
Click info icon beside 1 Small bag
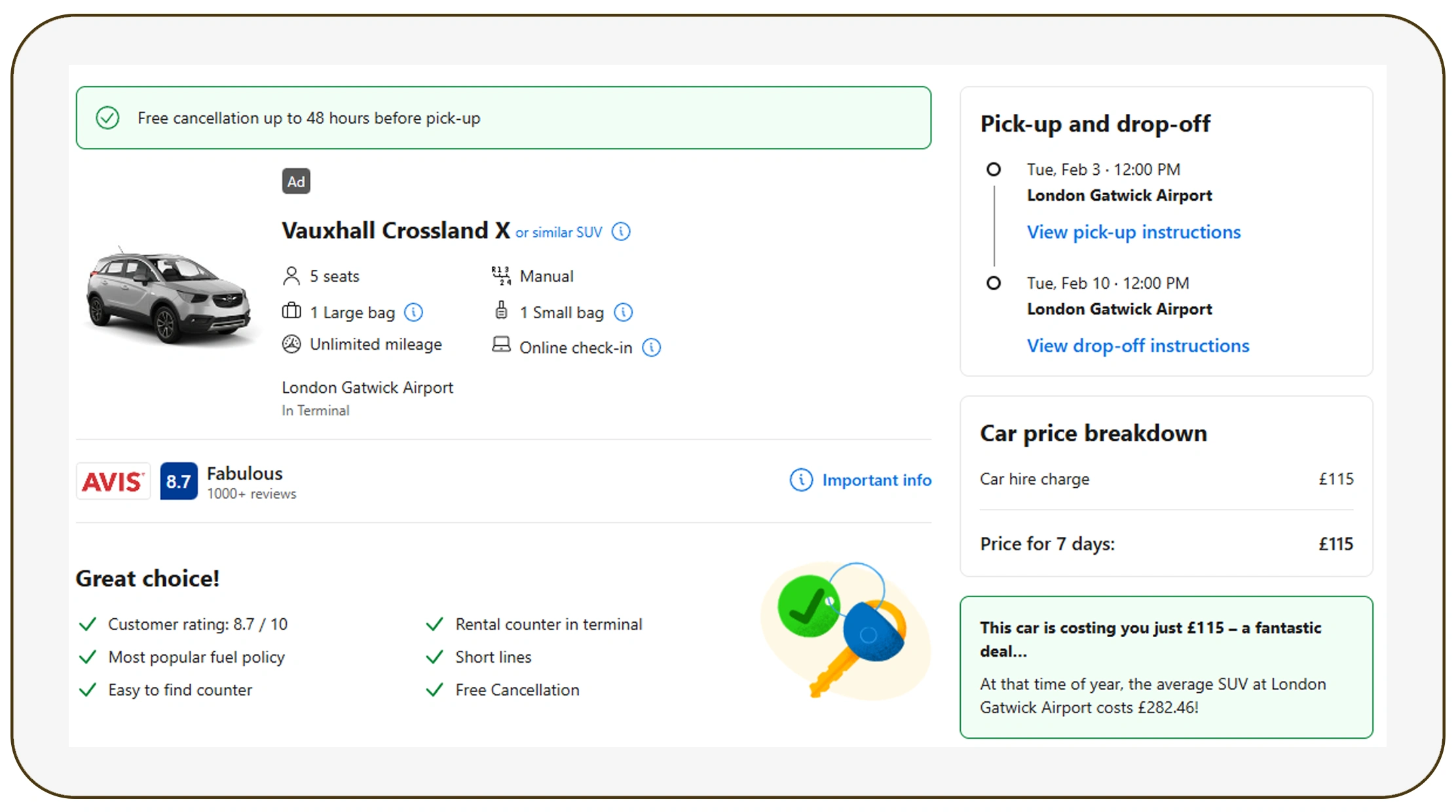[x=623, y=312]
